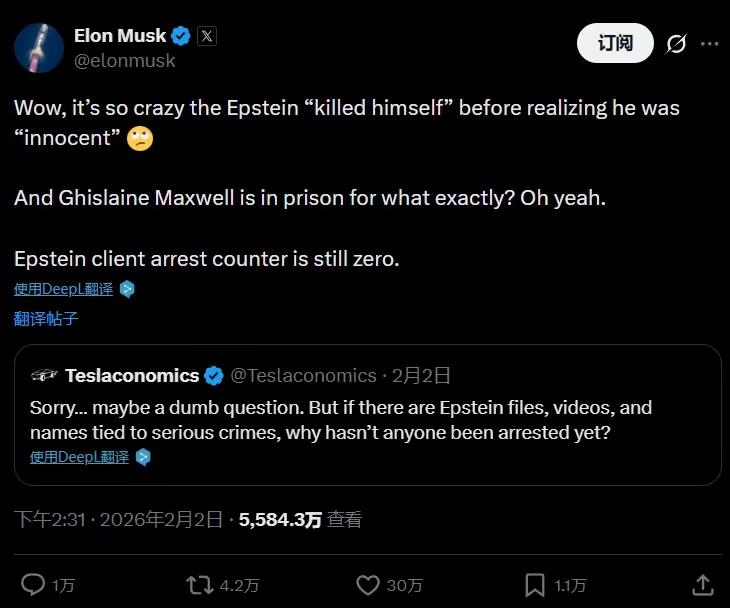Viewport: 730px width, 608px height.
Task: Click the X affiliation badge icon
Action: pos(207,36)
